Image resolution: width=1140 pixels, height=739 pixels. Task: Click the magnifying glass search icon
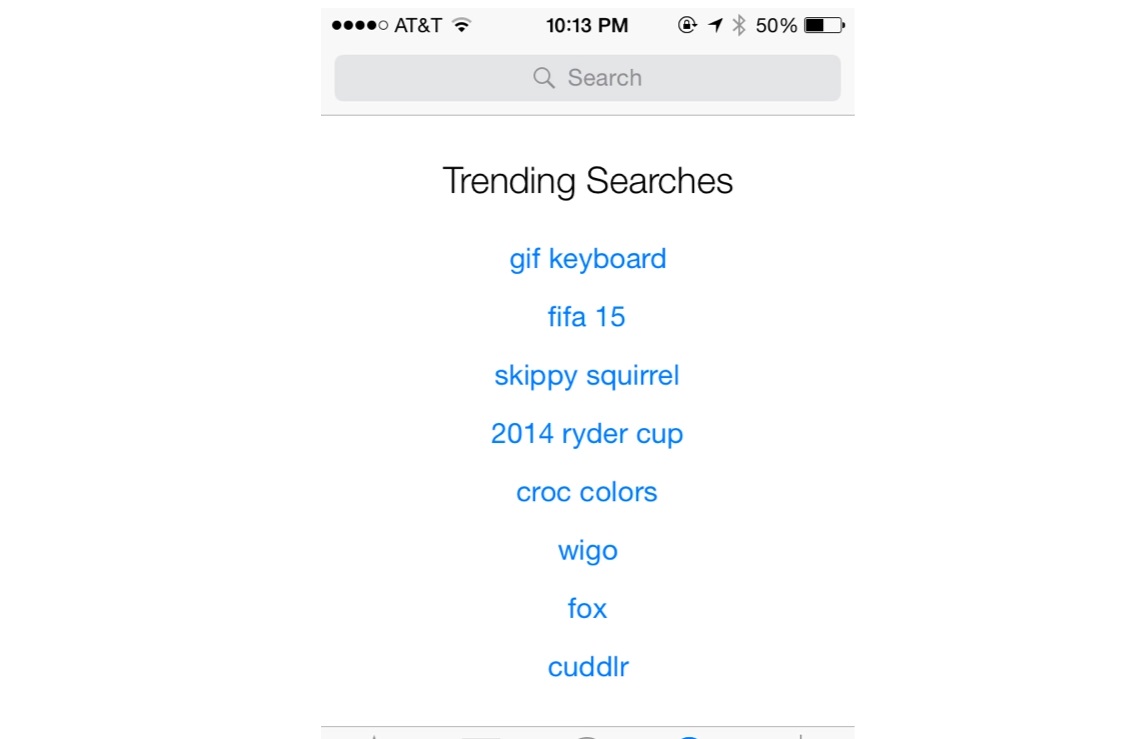(x=543, y=78)
